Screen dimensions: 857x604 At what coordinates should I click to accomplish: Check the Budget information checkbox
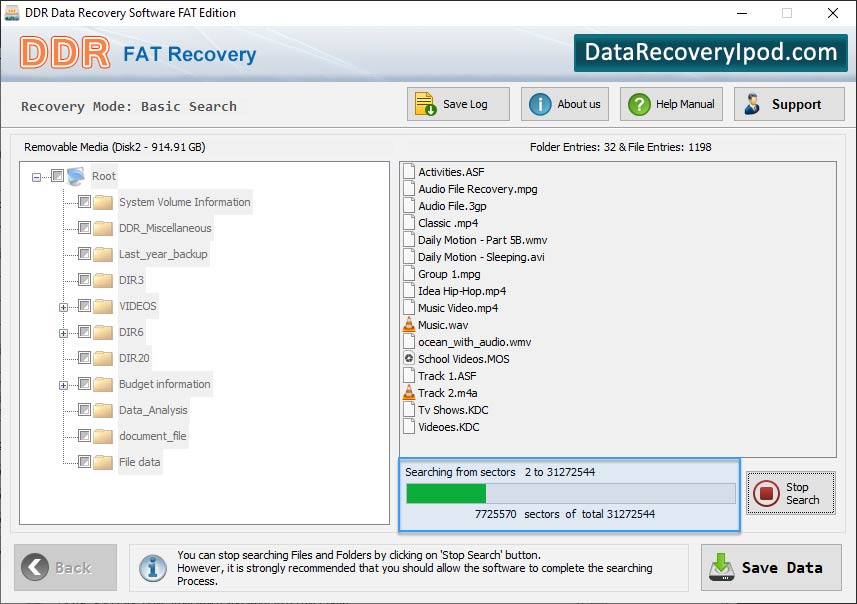(84, 384)
